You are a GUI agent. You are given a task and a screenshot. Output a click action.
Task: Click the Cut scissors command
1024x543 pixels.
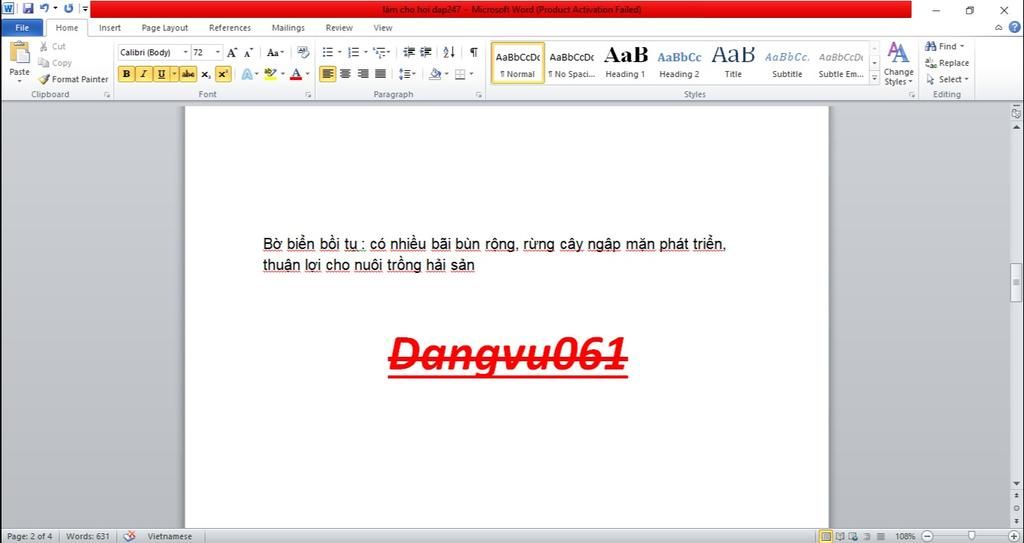[x=51, y=46]
